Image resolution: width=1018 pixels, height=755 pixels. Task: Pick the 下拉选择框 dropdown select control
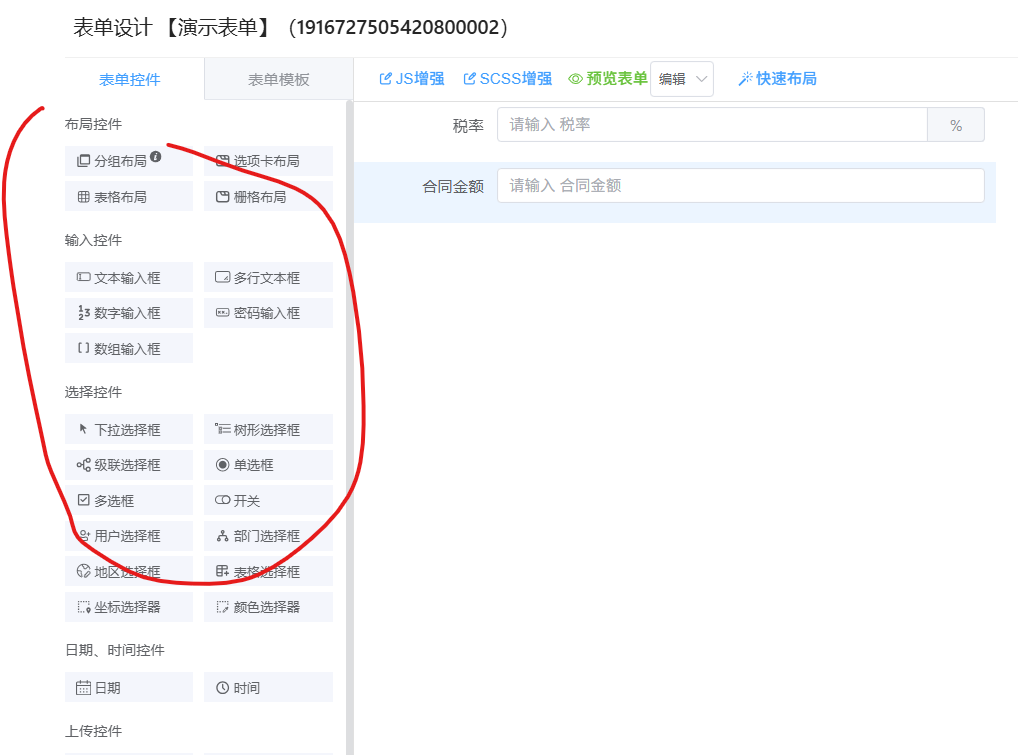point(127,430)
